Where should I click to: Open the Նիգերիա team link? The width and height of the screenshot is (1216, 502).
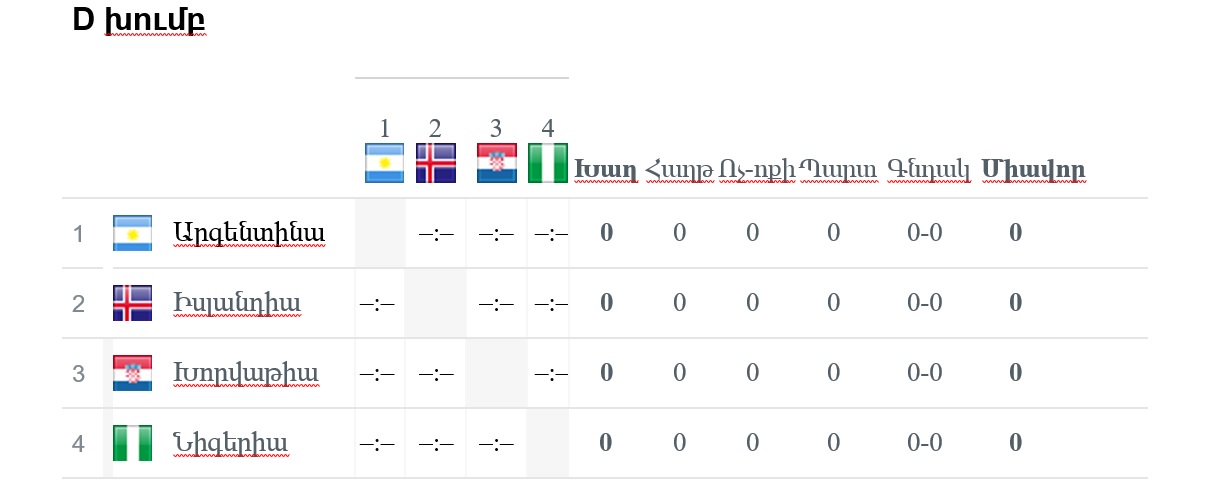coord(230,443)
